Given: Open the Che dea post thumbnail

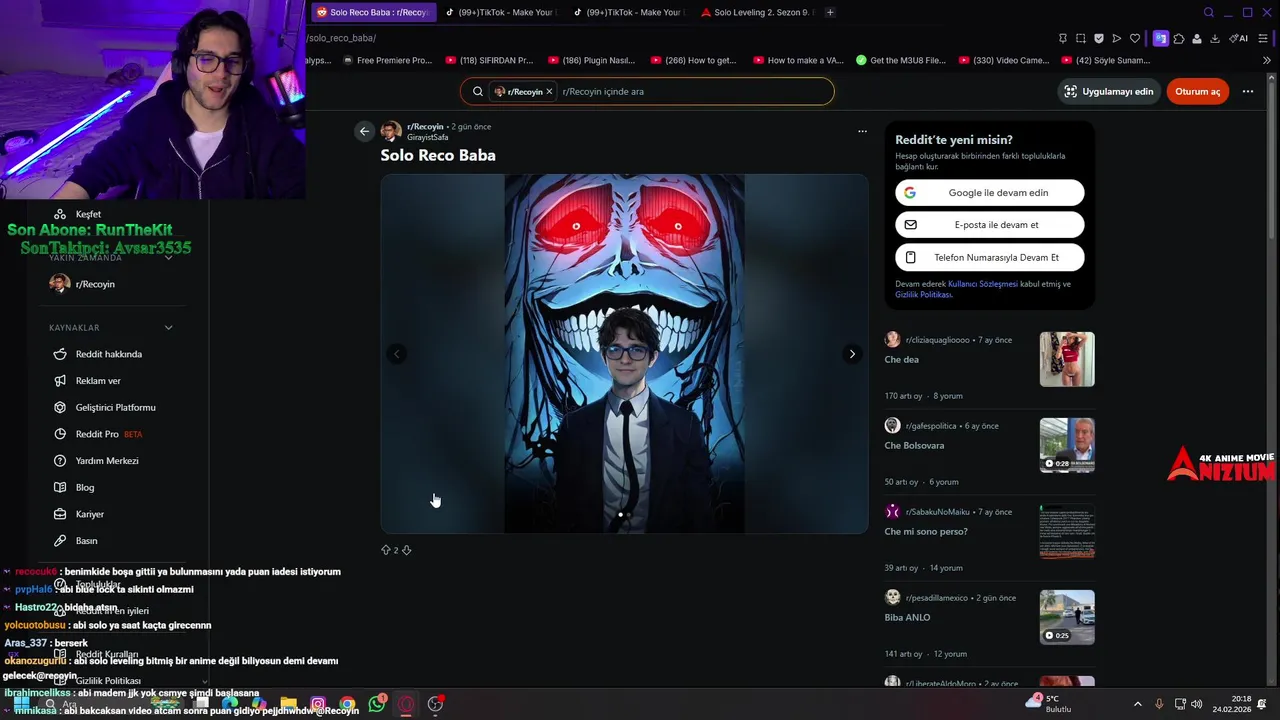Looking at the screenshot, I should click(x=1067, y=359).
